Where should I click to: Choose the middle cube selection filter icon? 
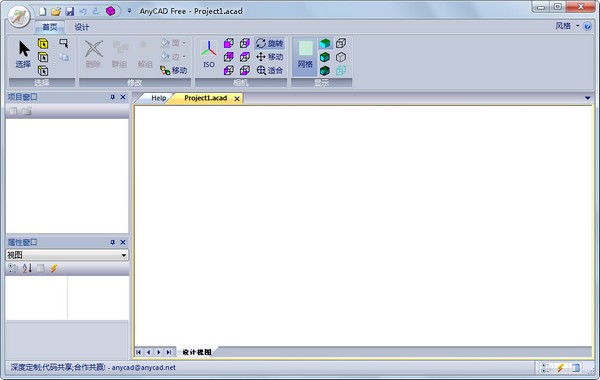43,57
